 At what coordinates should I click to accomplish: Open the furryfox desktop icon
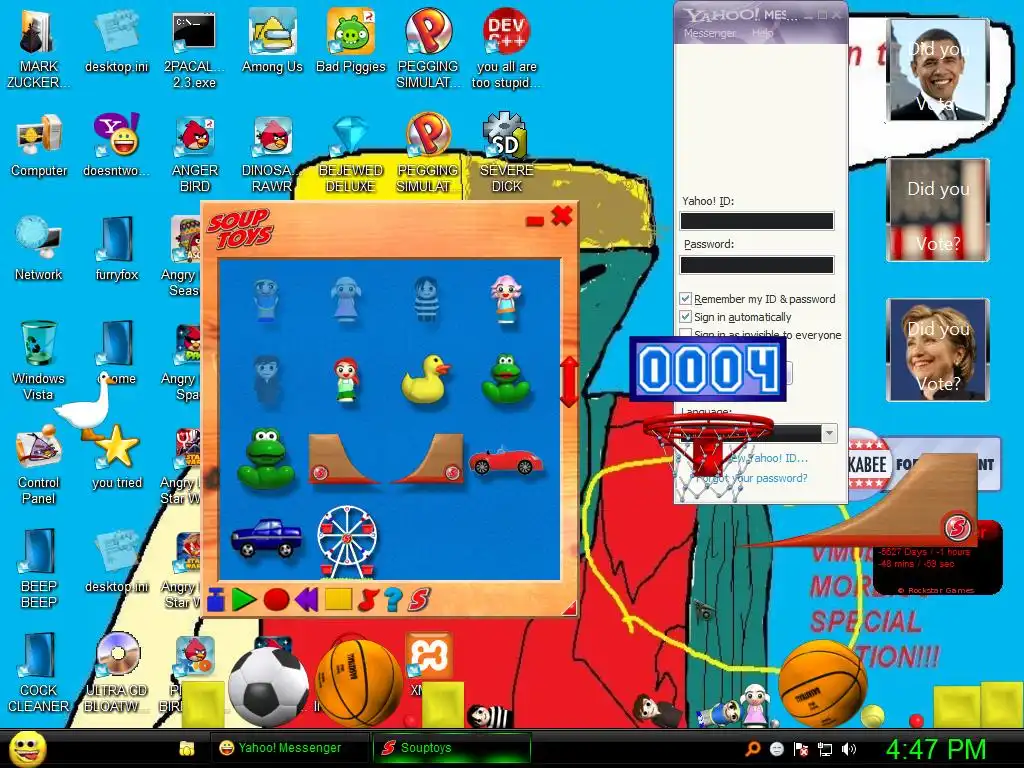(117, 249)
